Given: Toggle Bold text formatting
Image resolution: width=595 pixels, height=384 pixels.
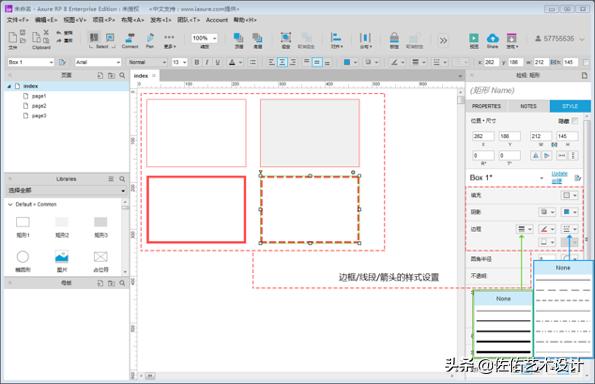Looking at the screenshot, I should [x=197, y=62].
